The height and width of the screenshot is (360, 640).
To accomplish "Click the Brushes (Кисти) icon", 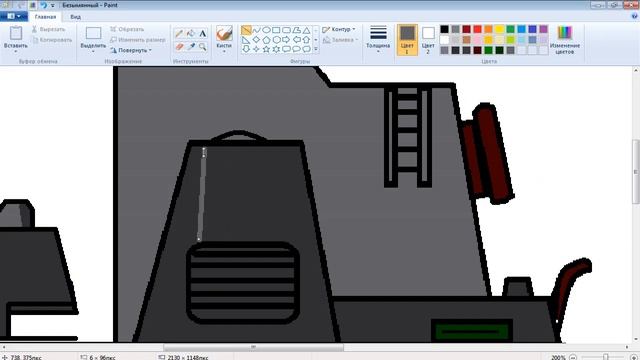I will click(x=224, y=33).
